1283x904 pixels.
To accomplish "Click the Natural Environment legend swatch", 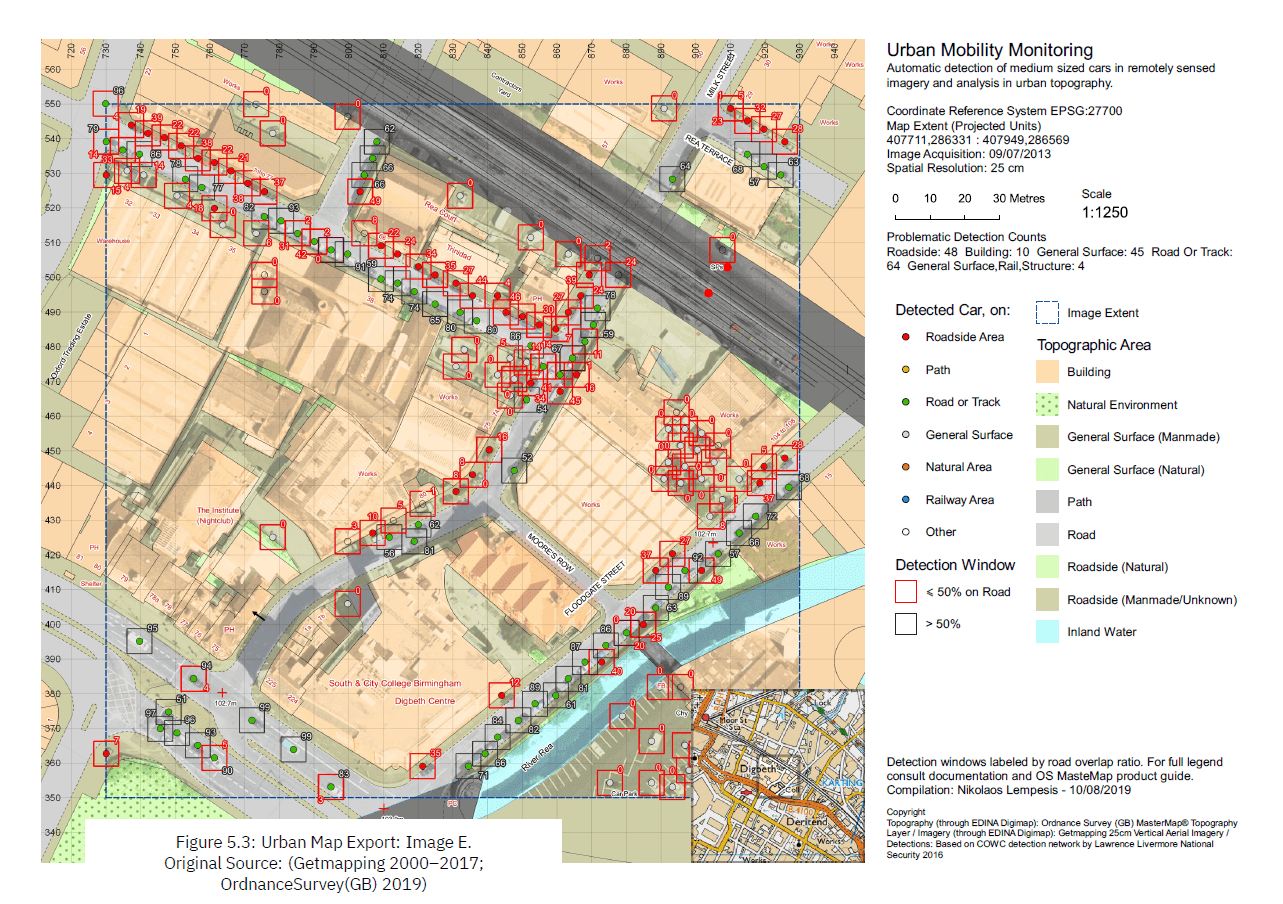I will click(1047, 405).
